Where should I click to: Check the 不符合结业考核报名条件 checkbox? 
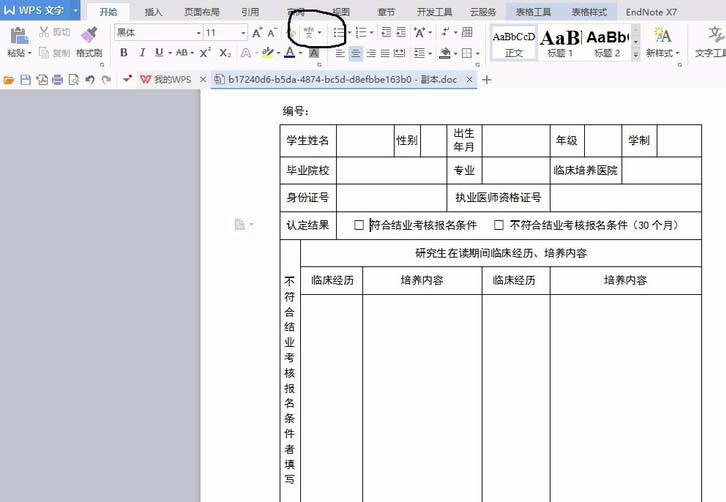click(499, 225)
